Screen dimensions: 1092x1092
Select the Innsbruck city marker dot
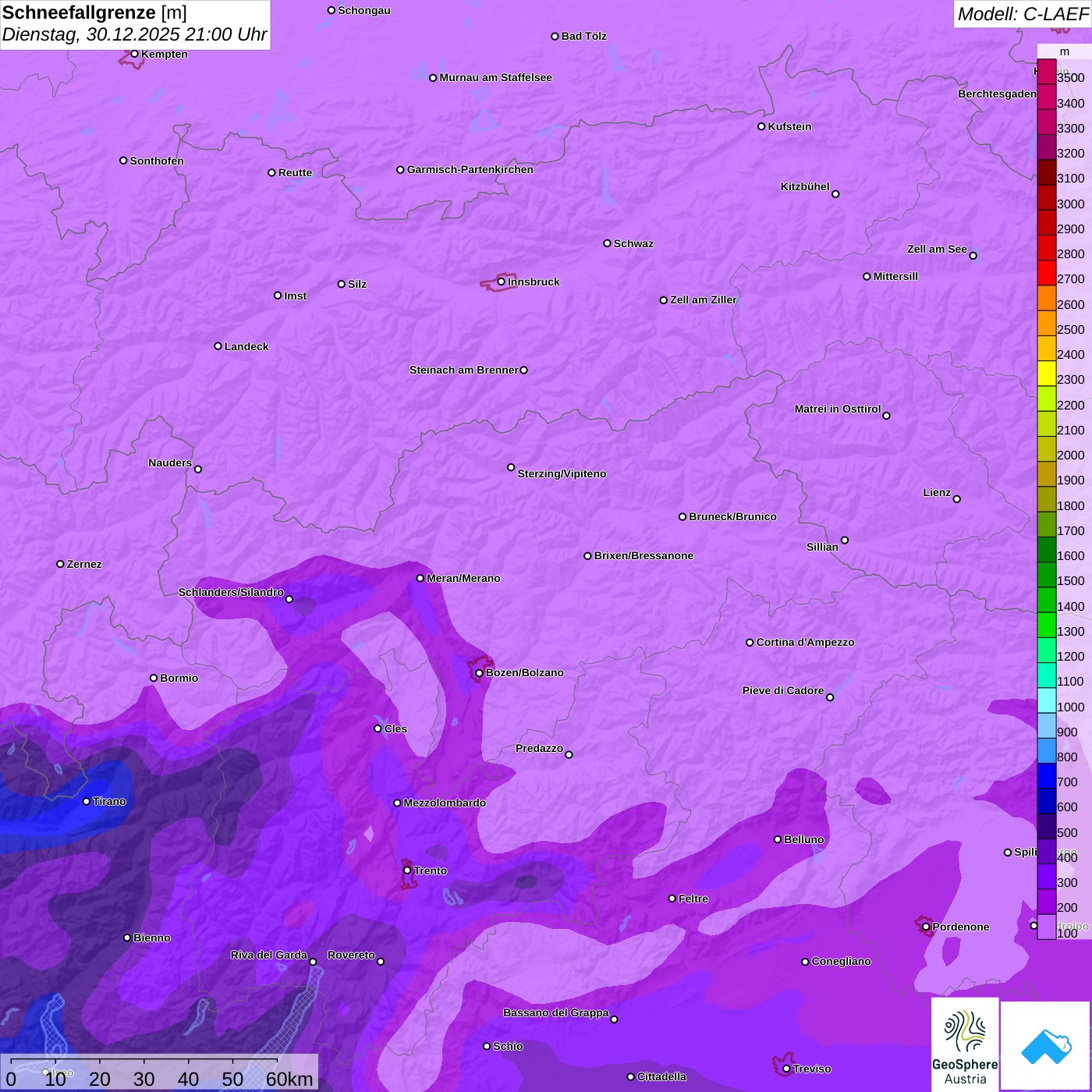tap(502, 282)
